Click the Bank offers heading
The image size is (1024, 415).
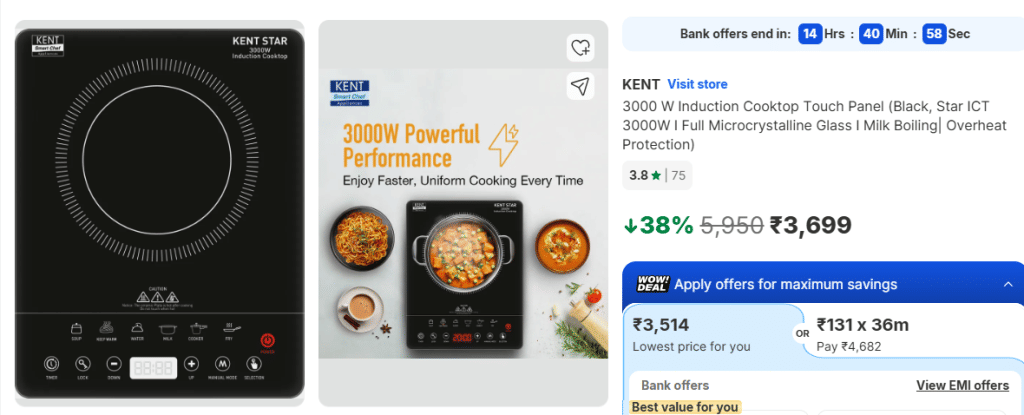coord(675,385)
